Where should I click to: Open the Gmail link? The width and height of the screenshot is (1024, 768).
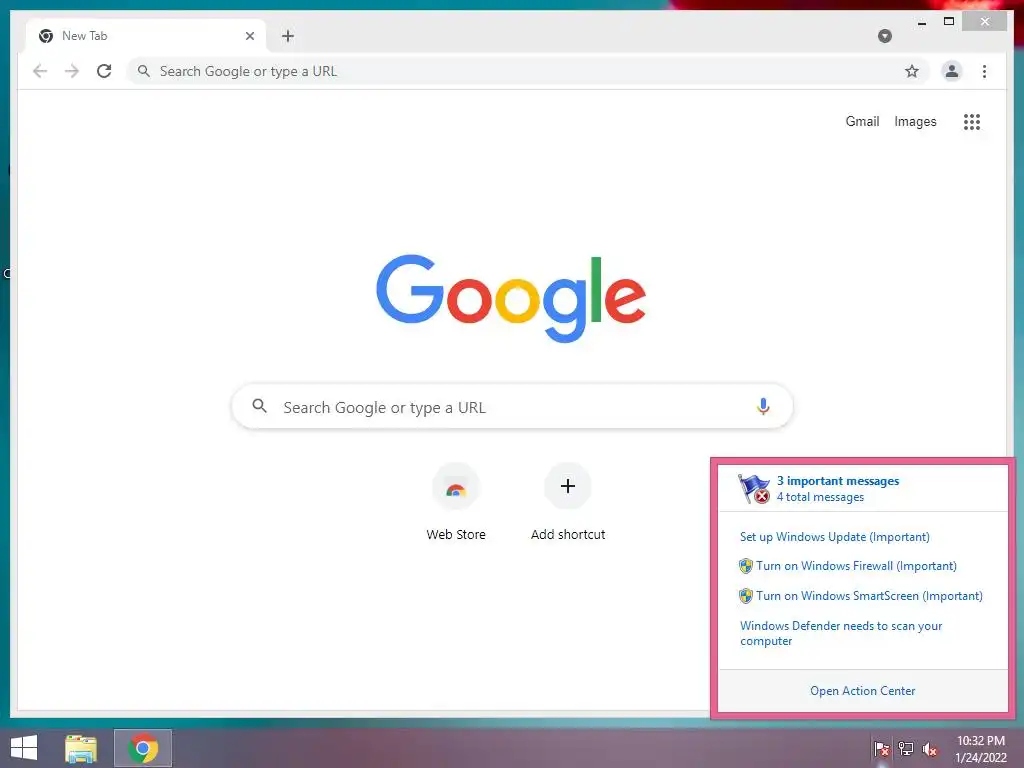coord(862,121)
